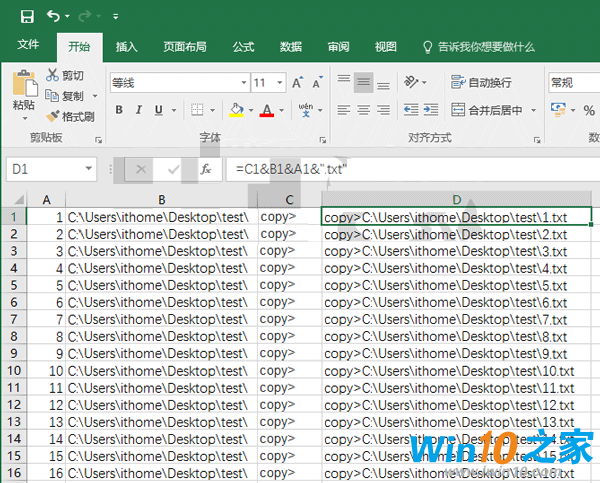Expand the Name Box dropdown arrow
The width and height of the screenshot is (600, 483).
point(88,170)
